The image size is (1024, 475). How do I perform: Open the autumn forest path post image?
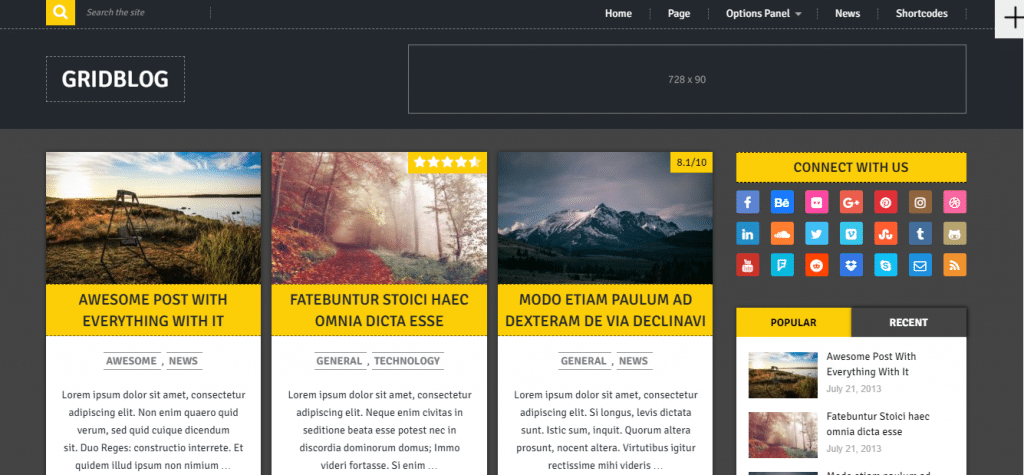pos(379,218)
